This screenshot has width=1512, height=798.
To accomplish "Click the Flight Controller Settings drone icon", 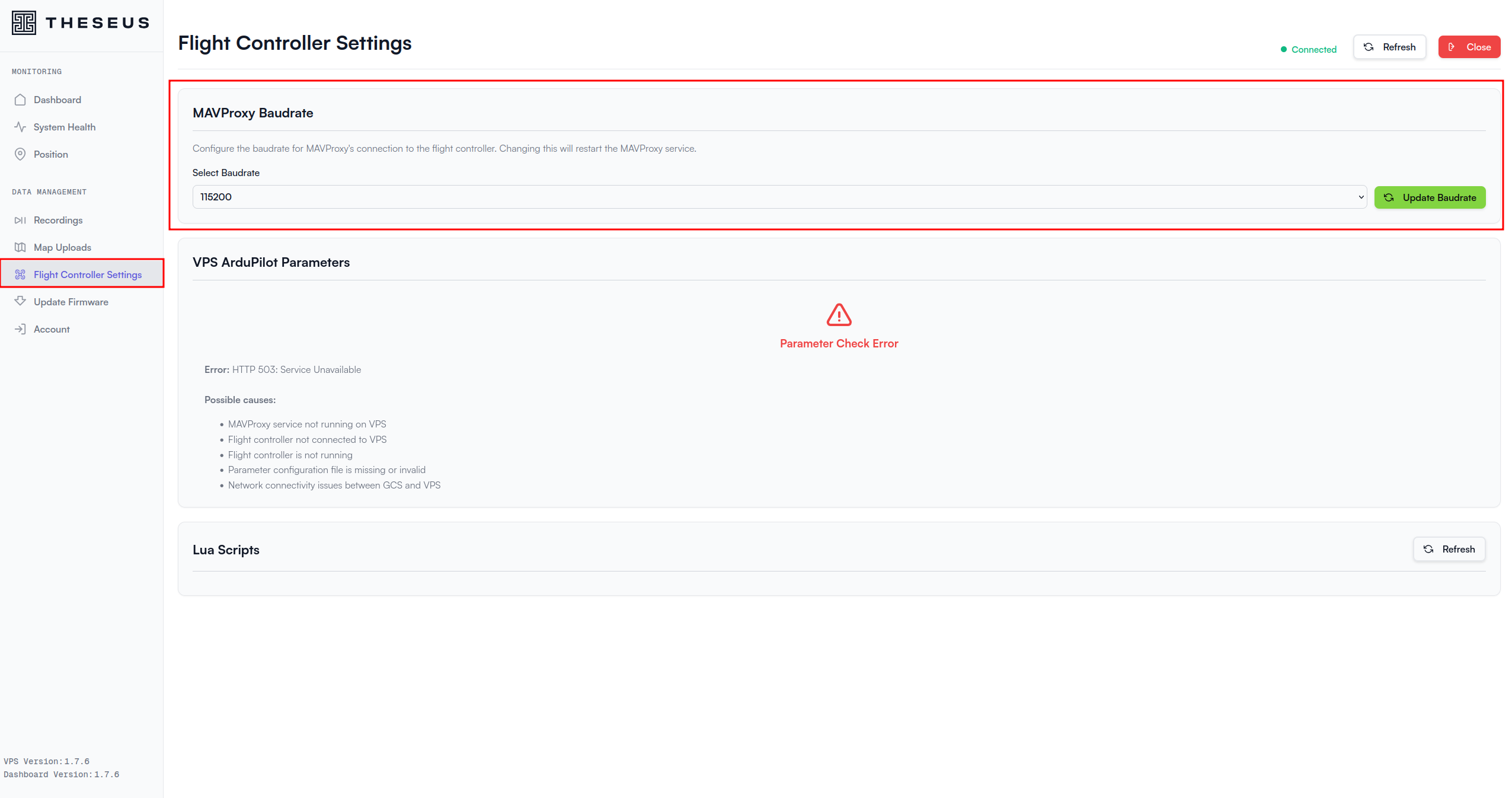I will 20,274.
